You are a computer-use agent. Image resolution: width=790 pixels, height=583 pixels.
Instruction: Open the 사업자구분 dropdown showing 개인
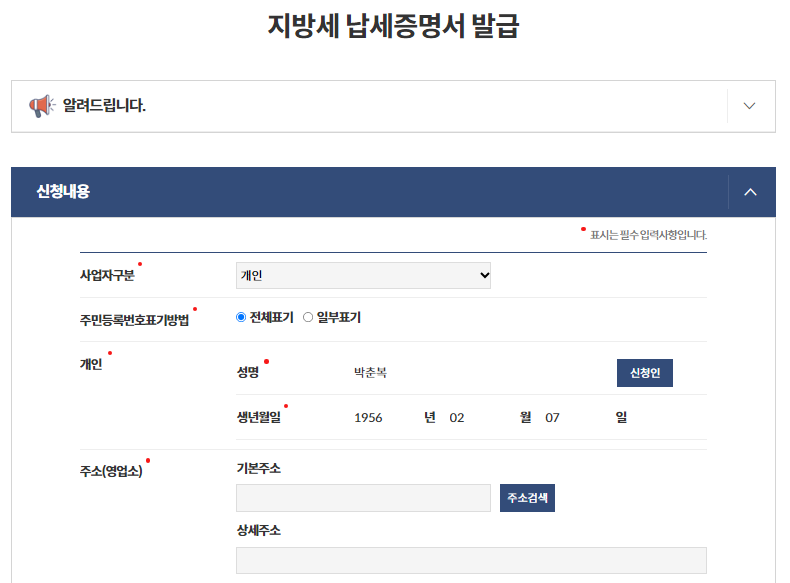pos(364,275)
